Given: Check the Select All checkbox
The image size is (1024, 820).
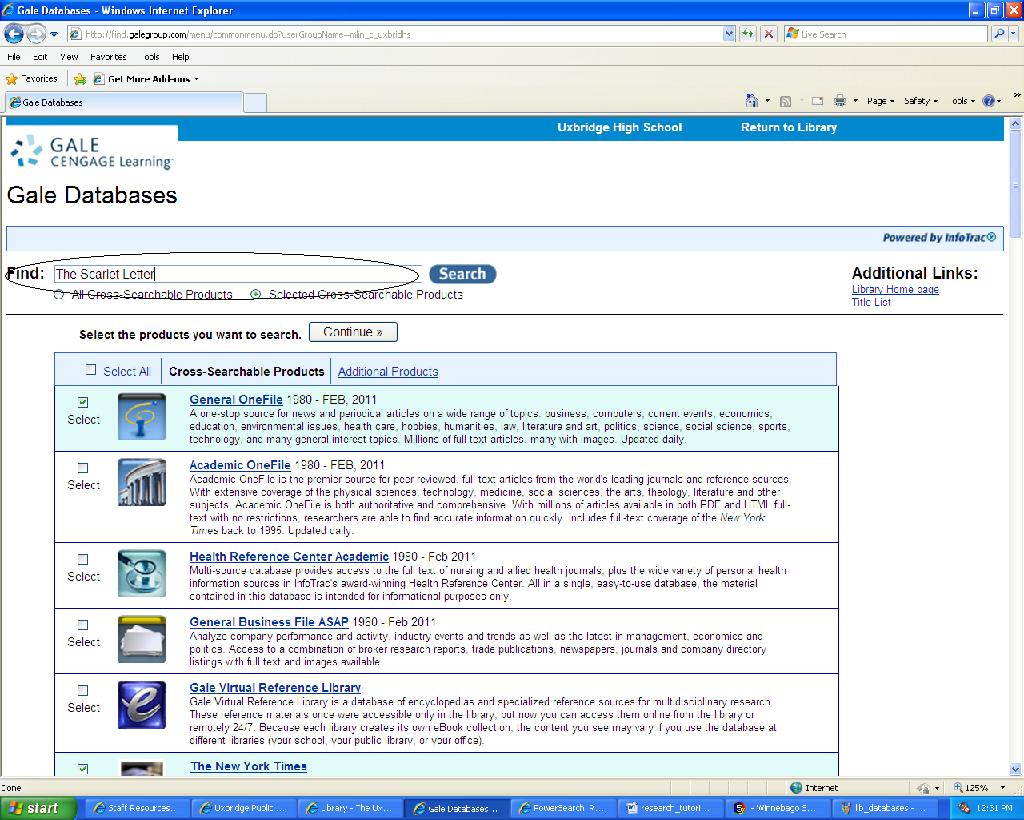Looking at the screenshot, I should click(x=91, y=370).
